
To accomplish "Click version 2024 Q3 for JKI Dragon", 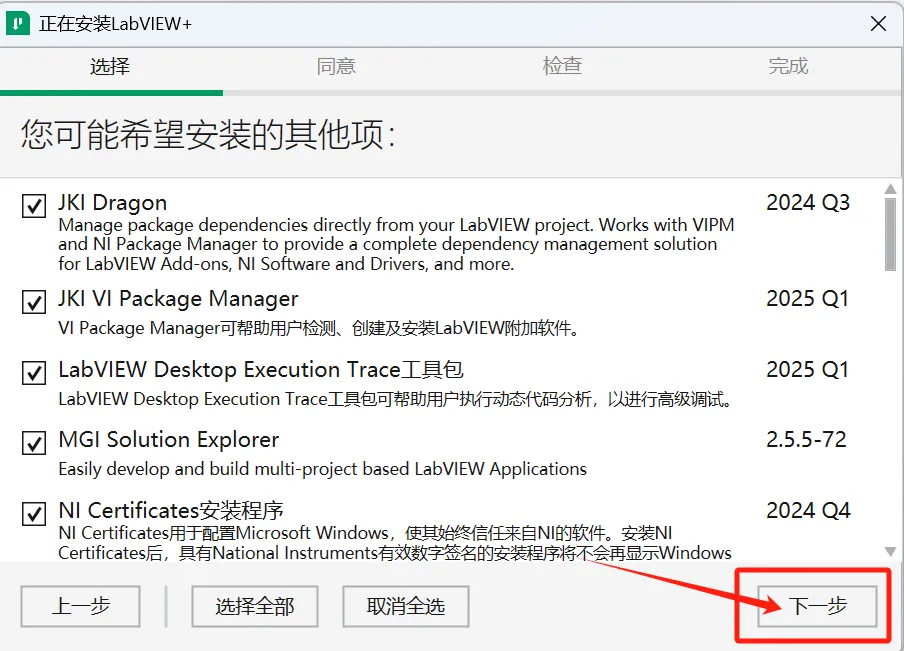I will click(808, 203).
